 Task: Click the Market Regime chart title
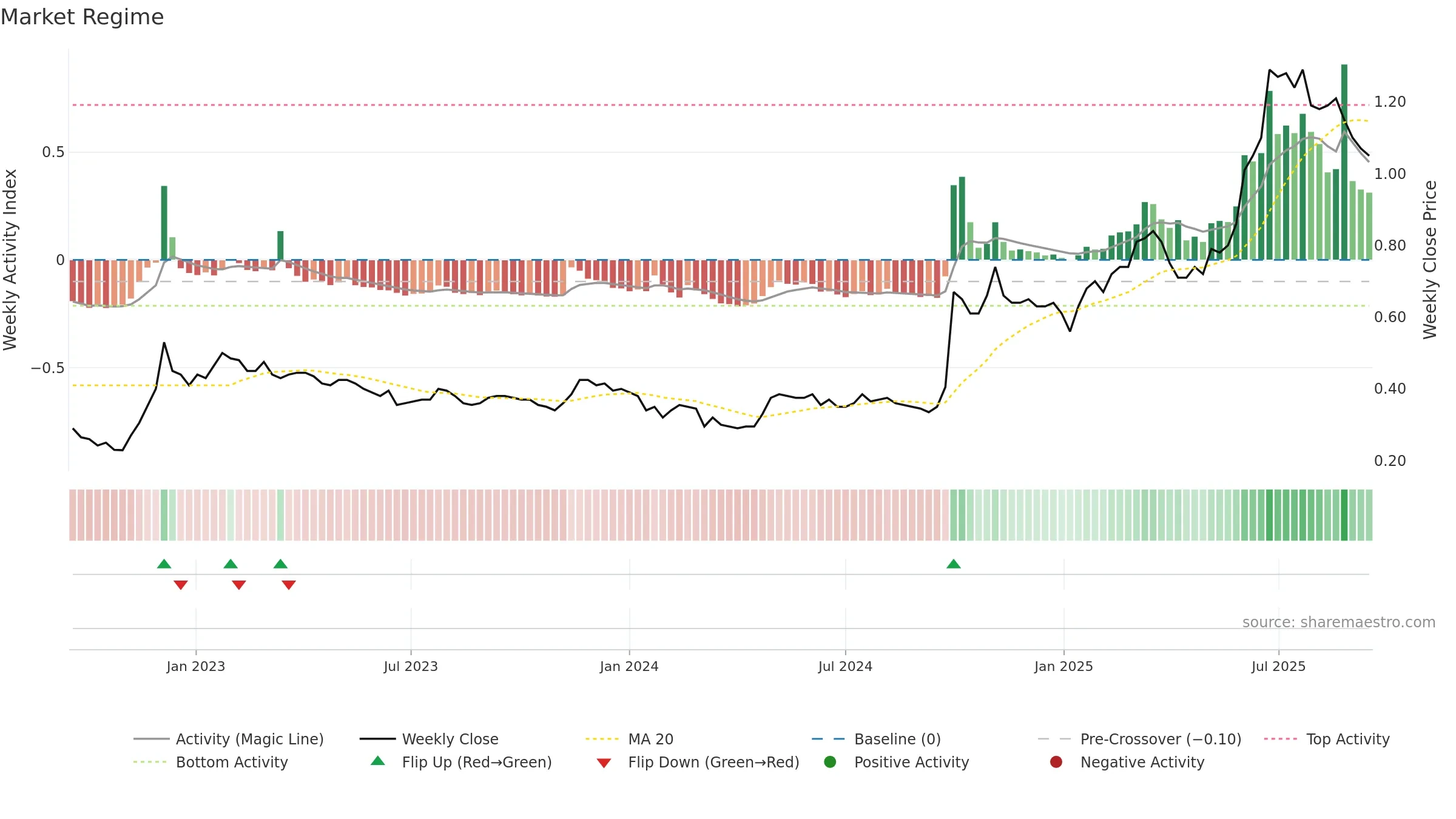tap(82, 17)
